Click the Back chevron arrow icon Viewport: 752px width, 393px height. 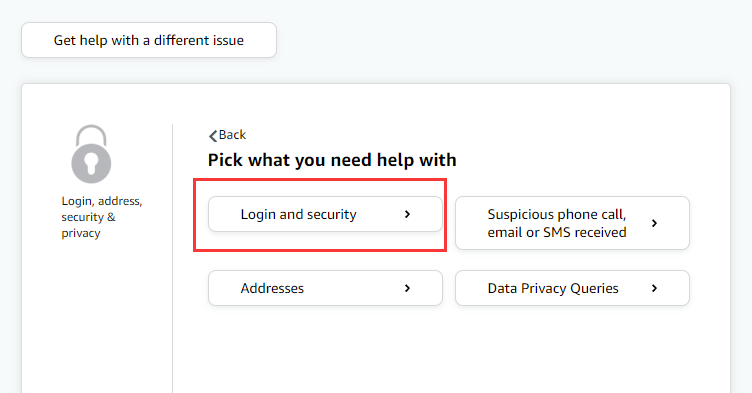pos(213,136)
